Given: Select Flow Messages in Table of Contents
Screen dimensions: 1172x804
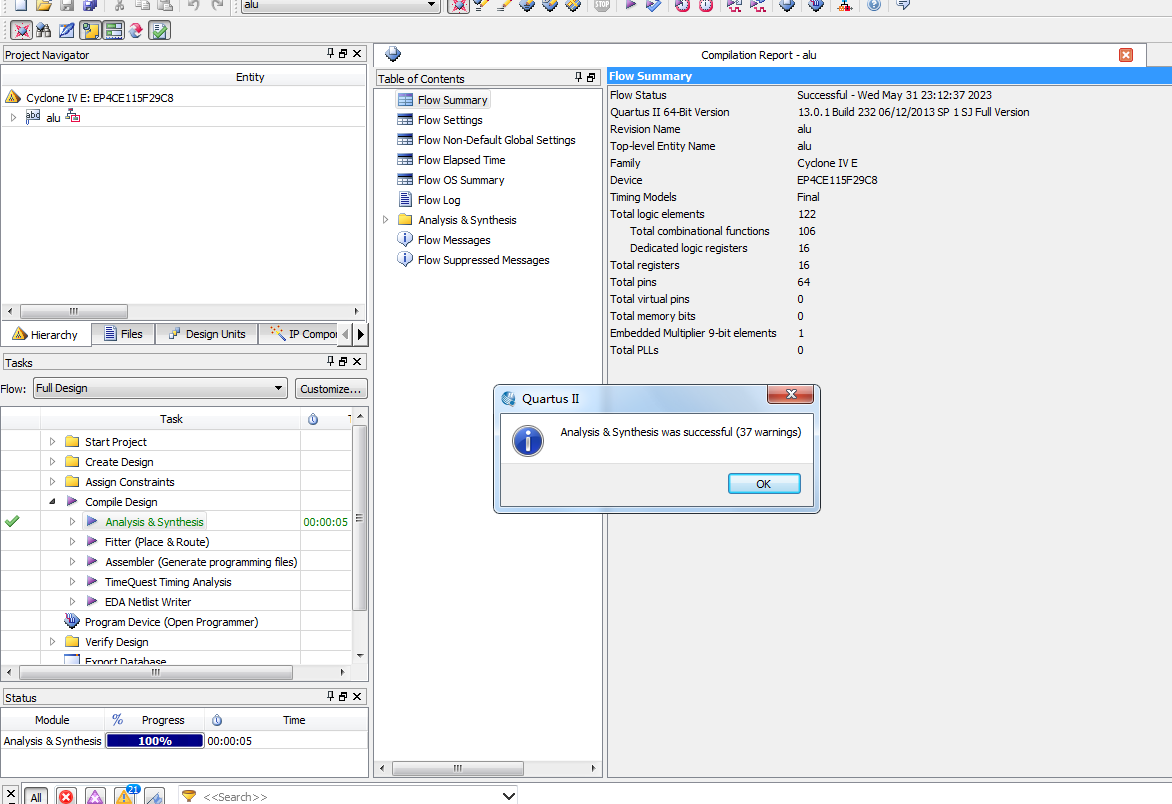Looking at the screenshot, I should point(454,240).
